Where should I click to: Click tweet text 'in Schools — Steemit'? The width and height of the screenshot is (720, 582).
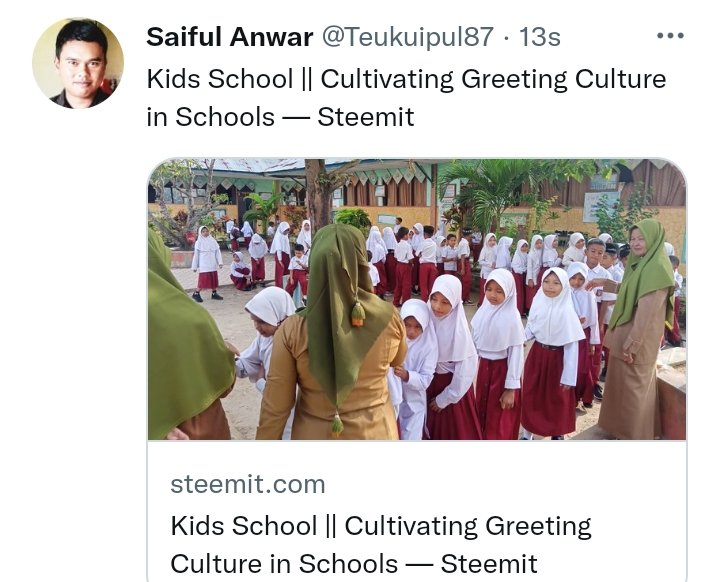coord(280,117)
